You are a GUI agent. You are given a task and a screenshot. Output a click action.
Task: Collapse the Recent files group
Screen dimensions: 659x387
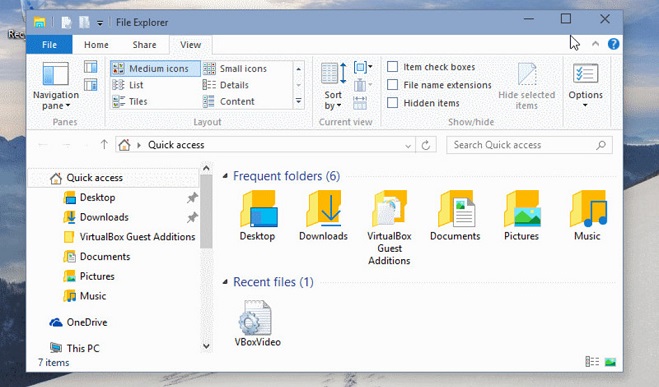point(225,282)
